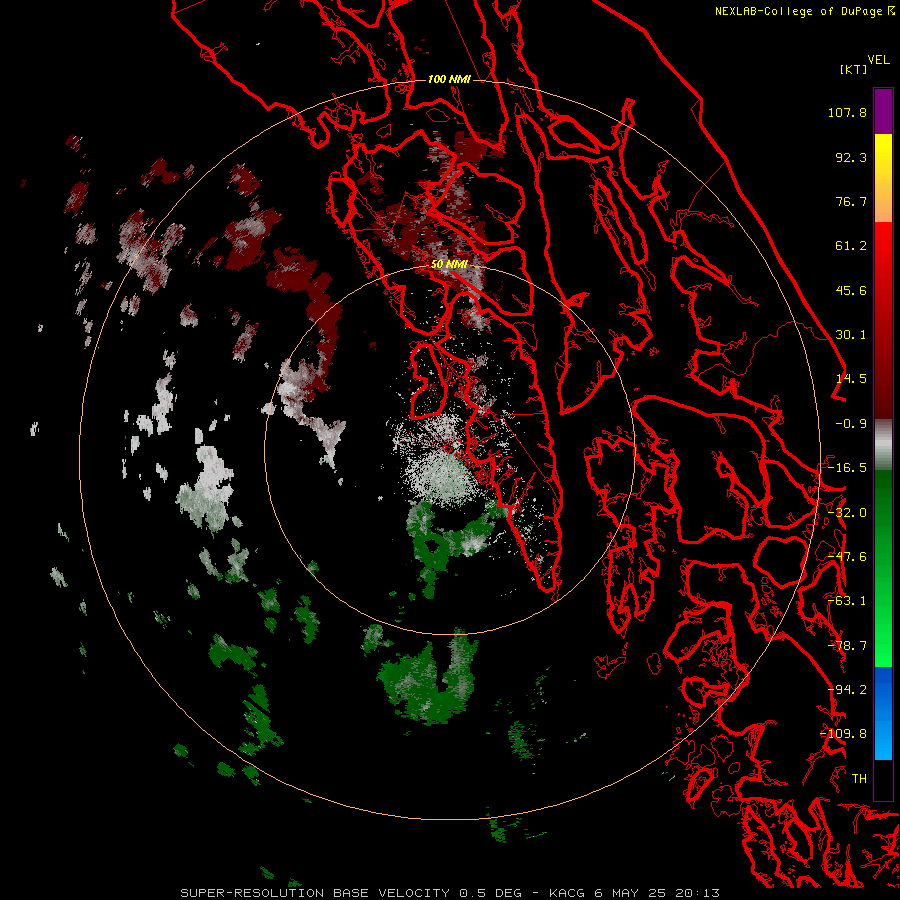The height and width of the screenshot is (900, 900).
Task: Click the TH legend label
Action: point(859,779)
